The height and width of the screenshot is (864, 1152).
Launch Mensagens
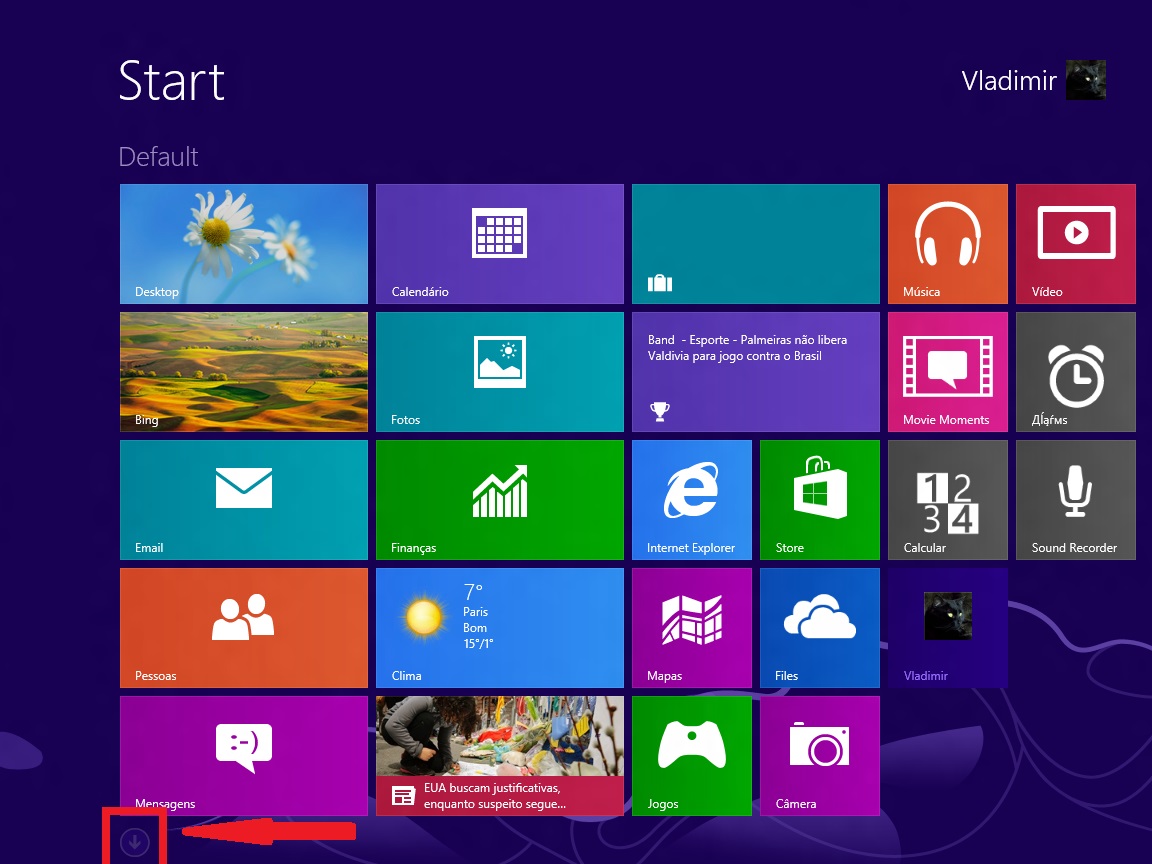[x=243, y=755]
